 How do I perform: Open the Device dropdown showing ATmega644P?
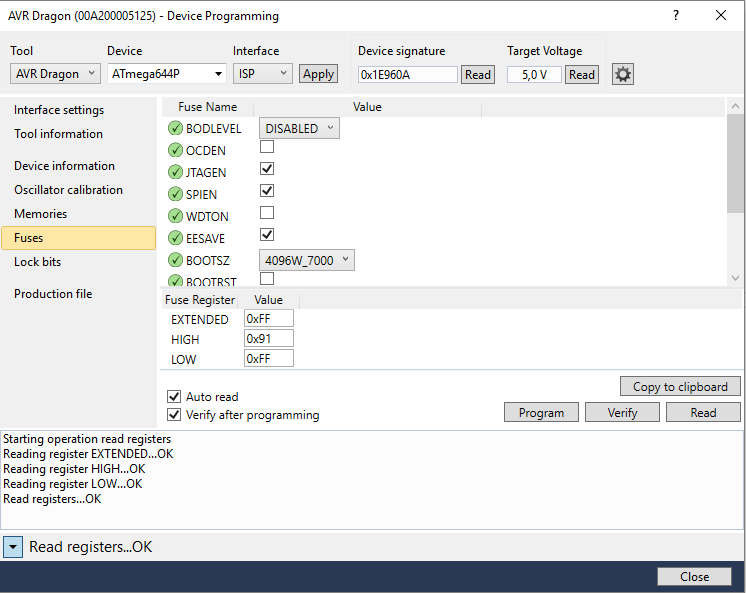(x=167, y=74)
